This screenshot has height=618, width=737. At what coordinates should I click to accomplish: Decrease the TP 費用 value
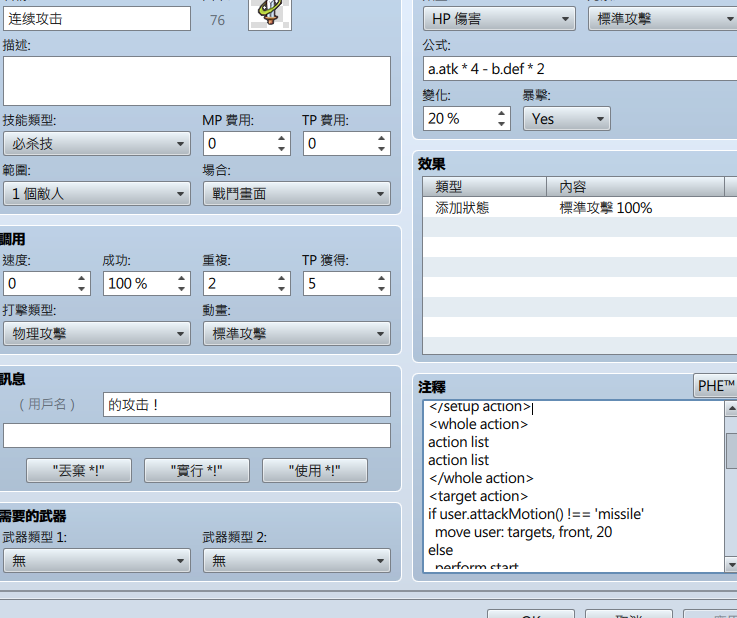click(381, 149)
